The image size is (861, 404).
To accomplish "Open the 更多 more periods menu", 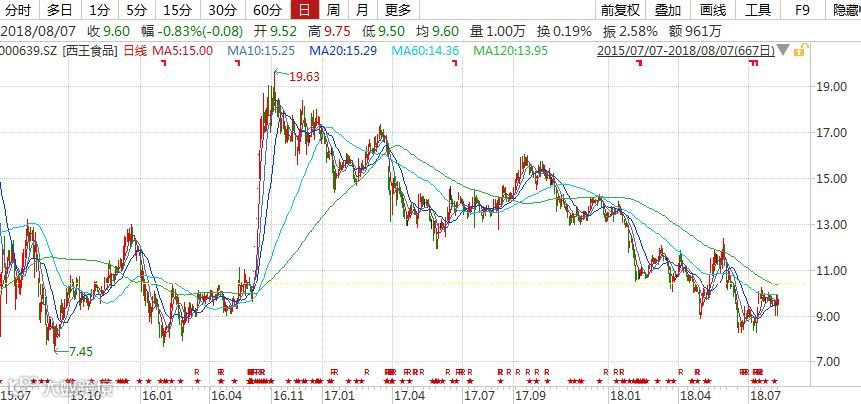I will click(x=398, y=10).
